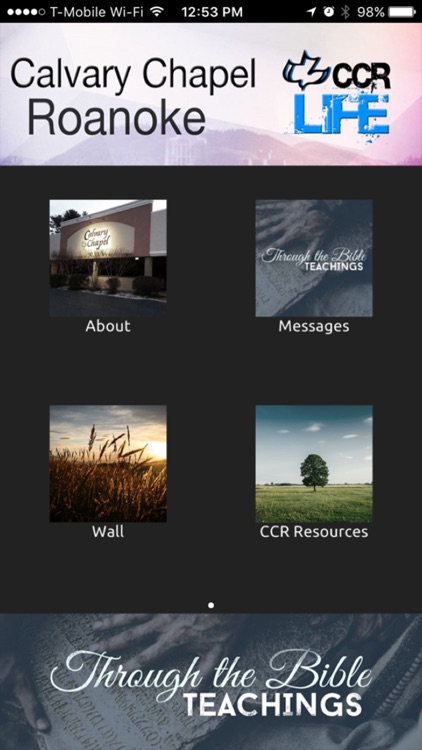Tap the About label
The width and height of the screenshot is (422, 750).
click(108, 326)
